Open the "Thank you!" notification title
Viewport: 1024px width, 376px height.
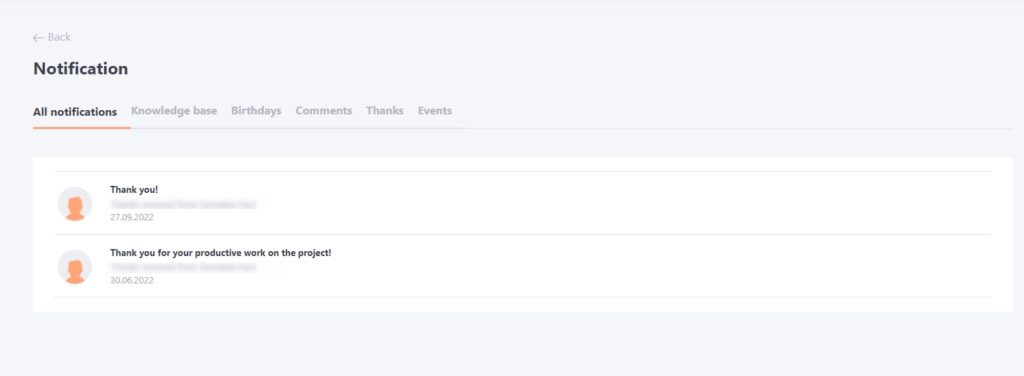click(x=134, y=190)
